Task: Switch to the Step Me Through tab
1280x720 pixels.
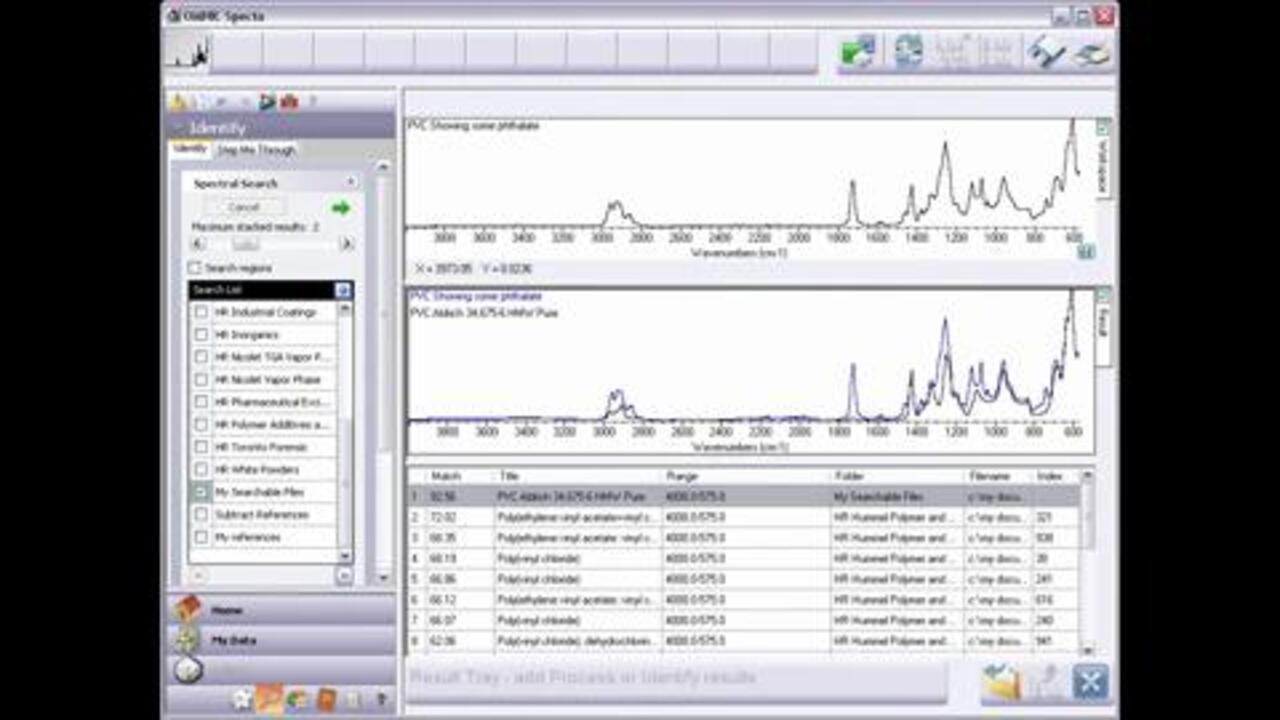Action: pyautogui.click(x=257, y=150)
